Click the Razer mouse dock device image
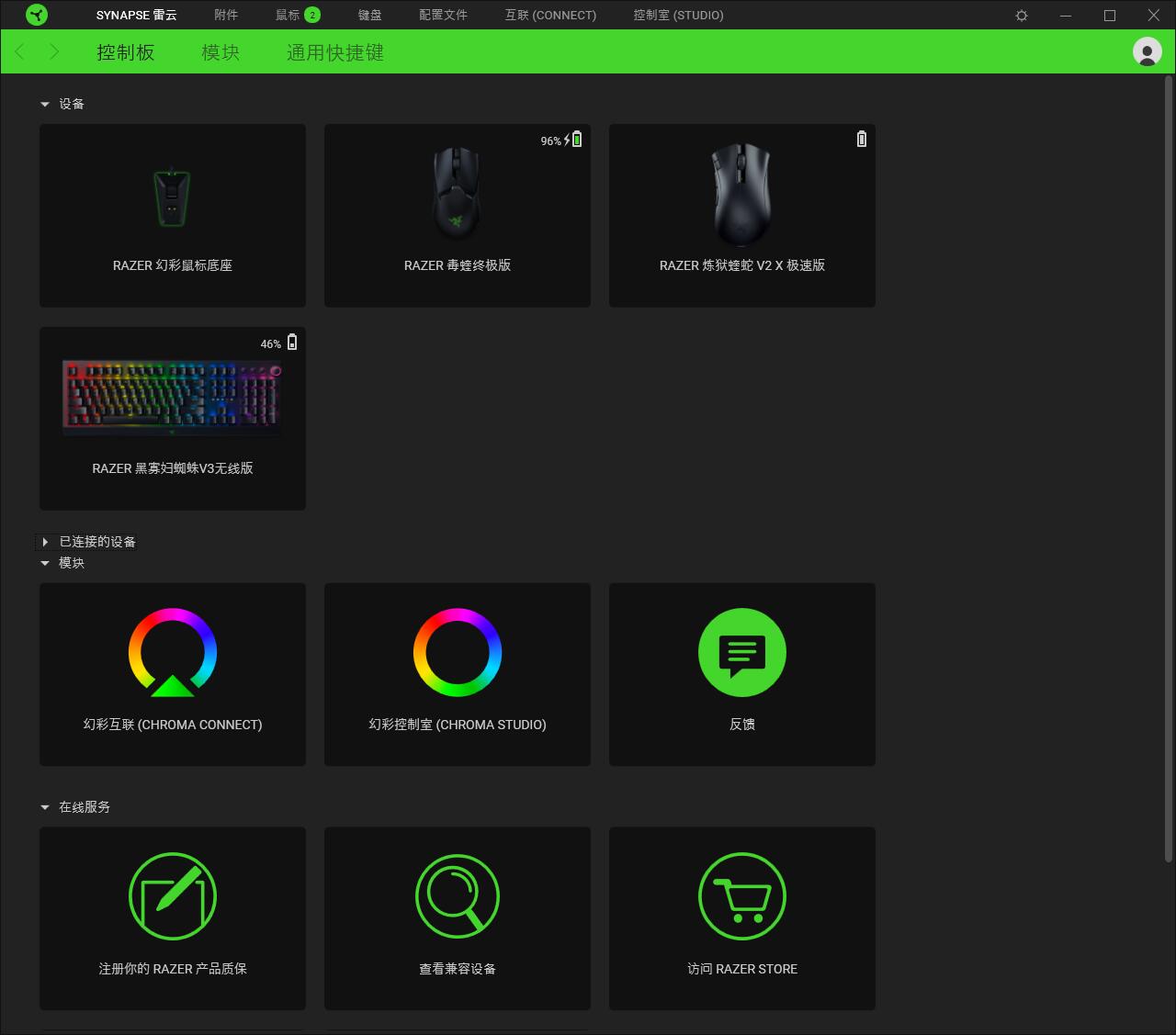Screen dimensions: 1176x1035 point(172,197)
